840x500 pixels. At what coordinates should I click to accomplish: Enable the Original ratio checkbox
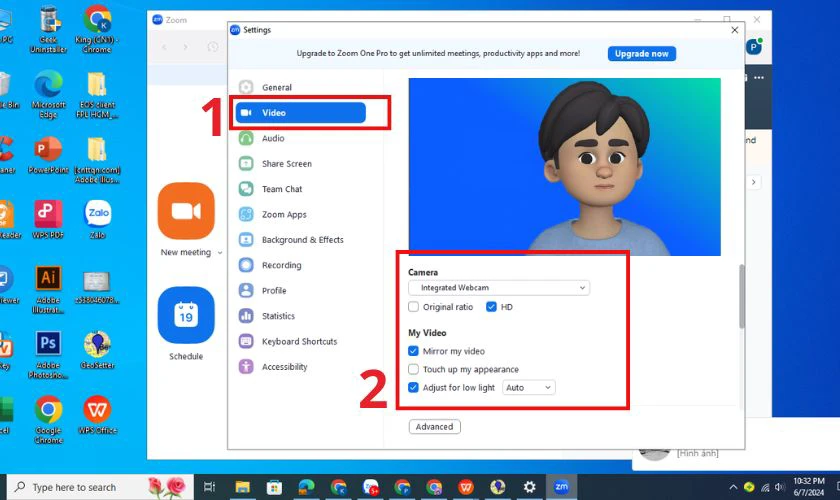[x=414, y=307]
